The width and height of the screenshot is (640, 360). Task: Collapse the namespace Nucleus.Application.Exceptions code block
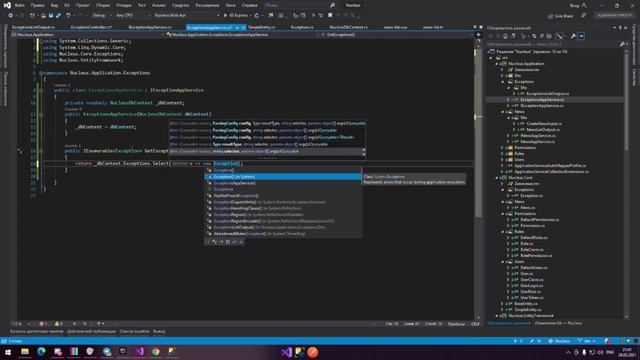point(40,73)
